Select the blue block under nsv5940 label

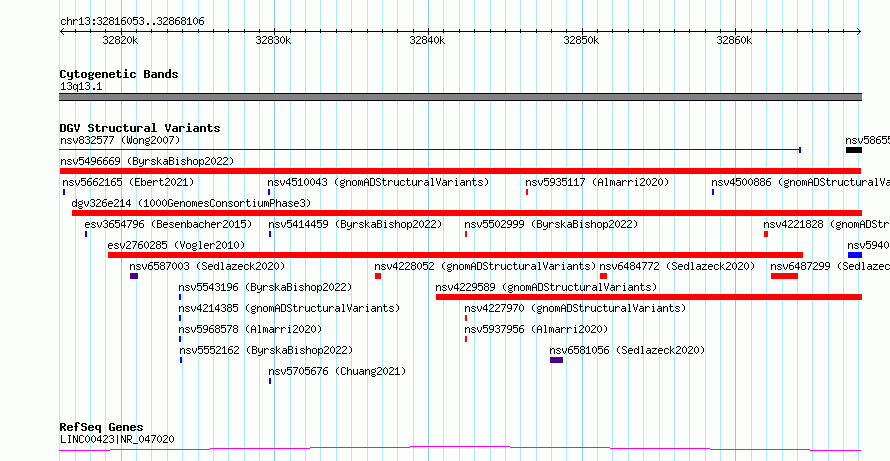tap(855, 255)
